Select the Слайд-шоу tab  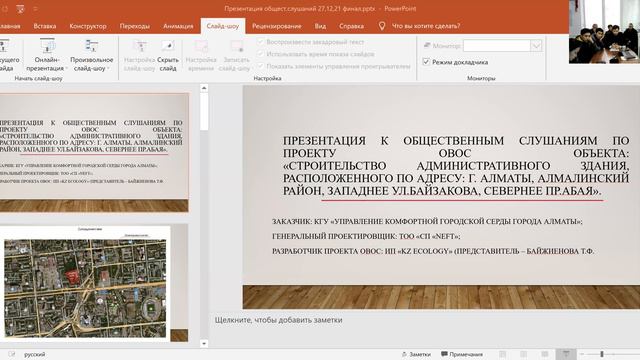pos(222,26)
